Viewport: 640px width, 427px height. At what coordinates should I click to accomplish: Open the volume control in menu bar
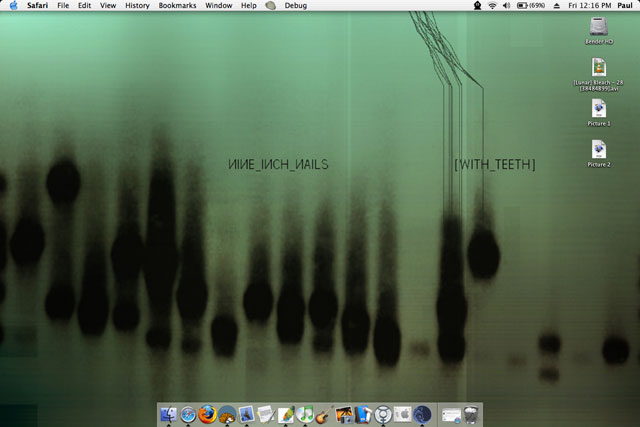point(506,6)
